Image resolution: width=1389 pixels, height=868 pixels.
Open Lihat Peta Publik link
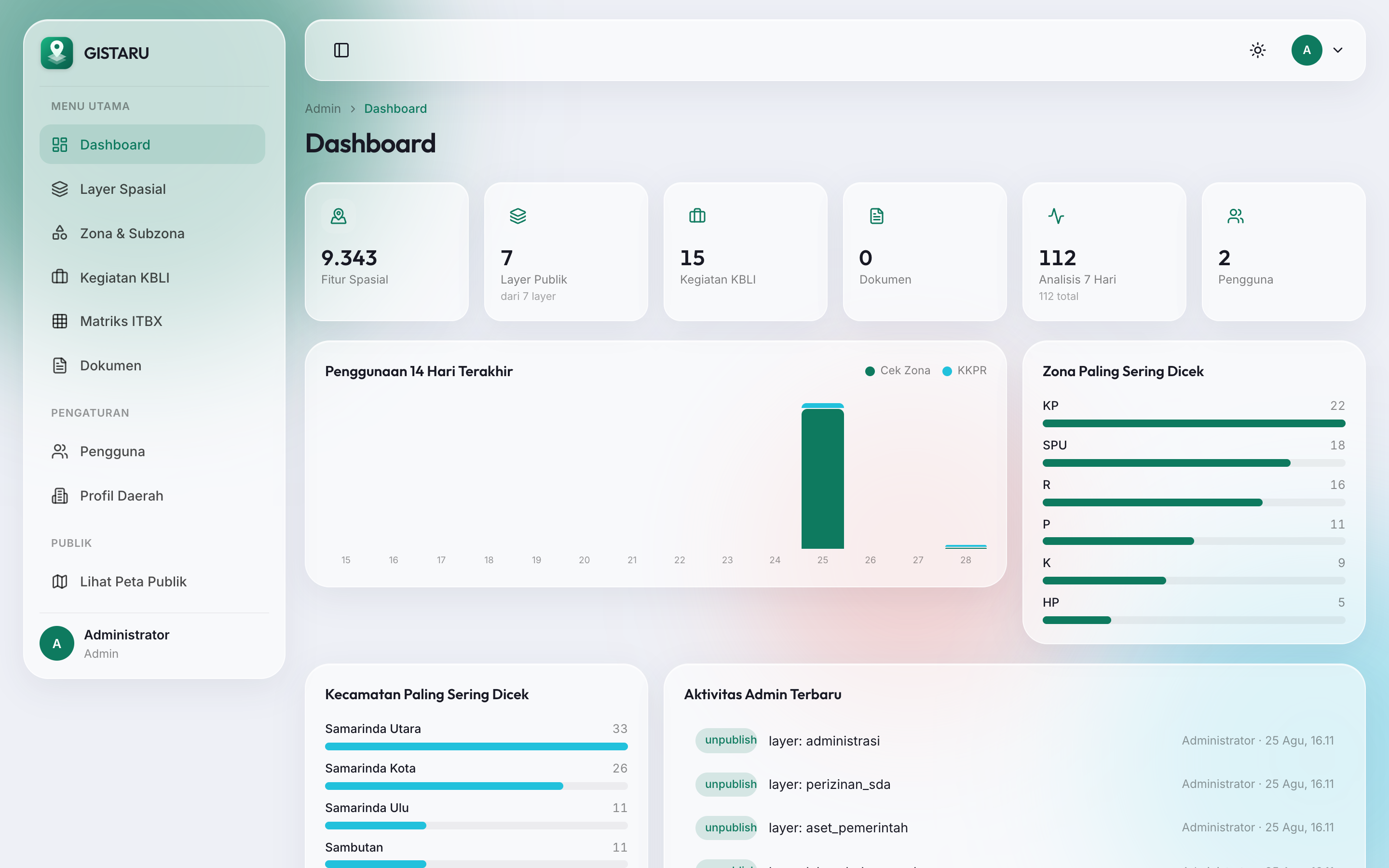pos(152,582)
